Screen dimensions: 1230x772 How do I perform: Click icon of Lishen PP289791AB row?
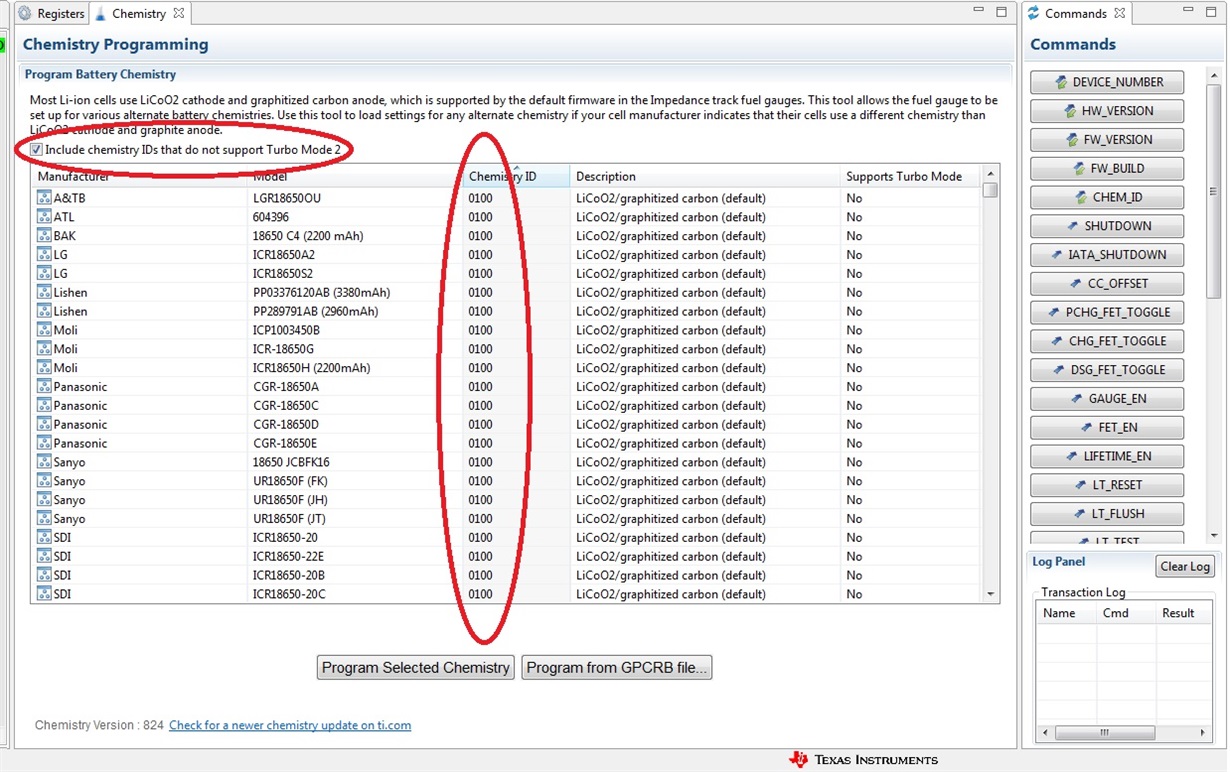point(44,311)
